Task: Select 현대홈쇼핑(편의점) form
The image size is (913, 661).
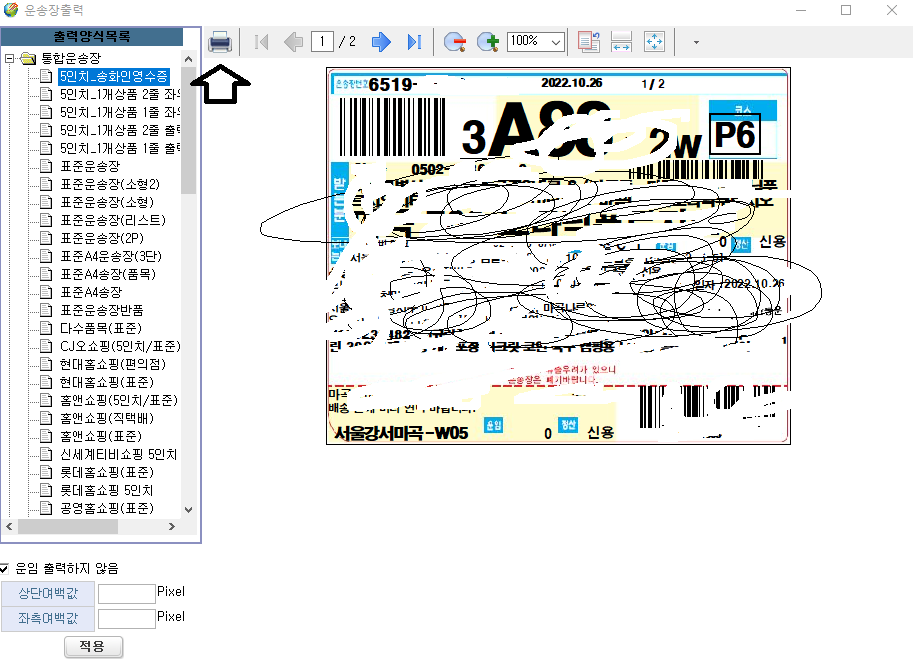Action: 113,365
